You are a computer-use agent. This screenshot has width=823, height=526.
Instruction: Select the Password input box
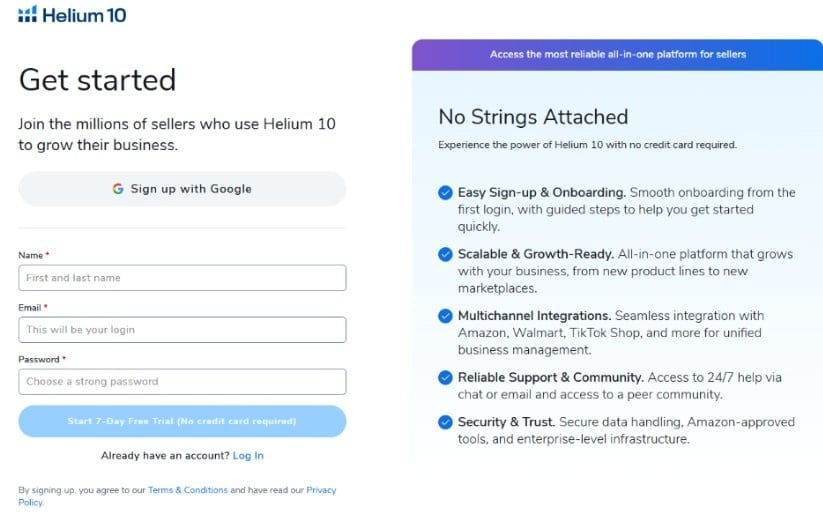pos(182,382)
